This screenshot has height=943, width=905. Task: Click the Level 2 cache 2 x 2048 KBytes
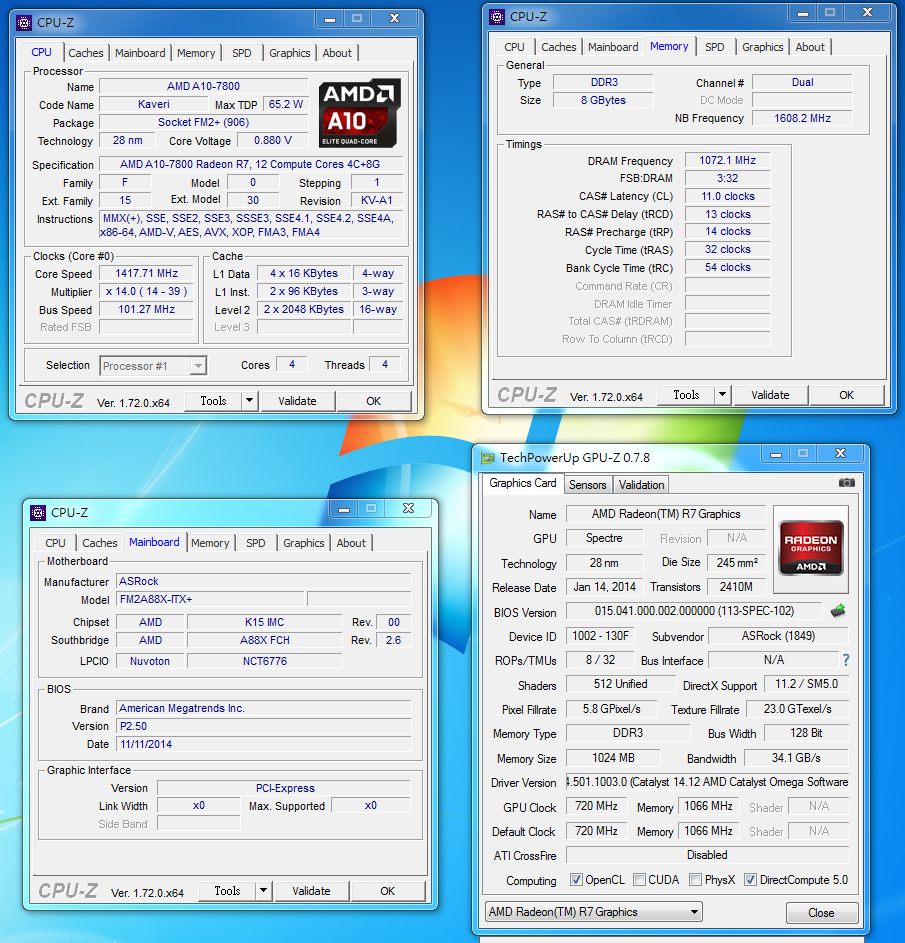304,309
